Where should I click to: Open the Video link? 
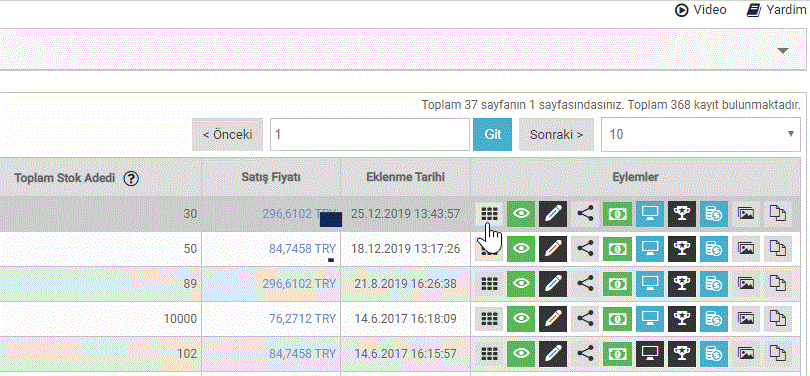[x=701, y=10]
